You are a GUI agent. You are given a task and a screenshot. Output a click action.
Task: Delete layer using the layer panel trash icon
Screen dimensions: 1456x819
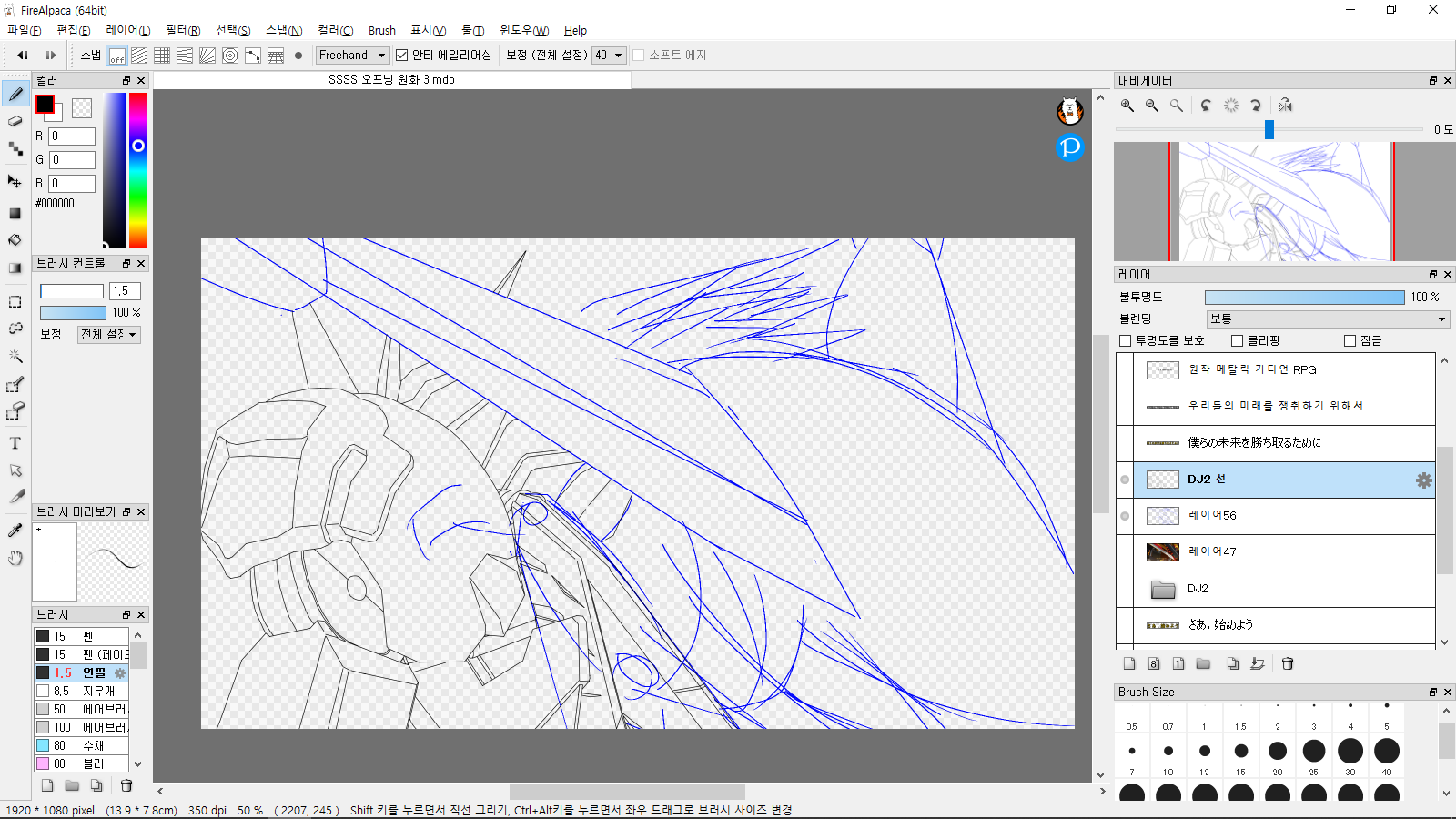[1288, 663]
